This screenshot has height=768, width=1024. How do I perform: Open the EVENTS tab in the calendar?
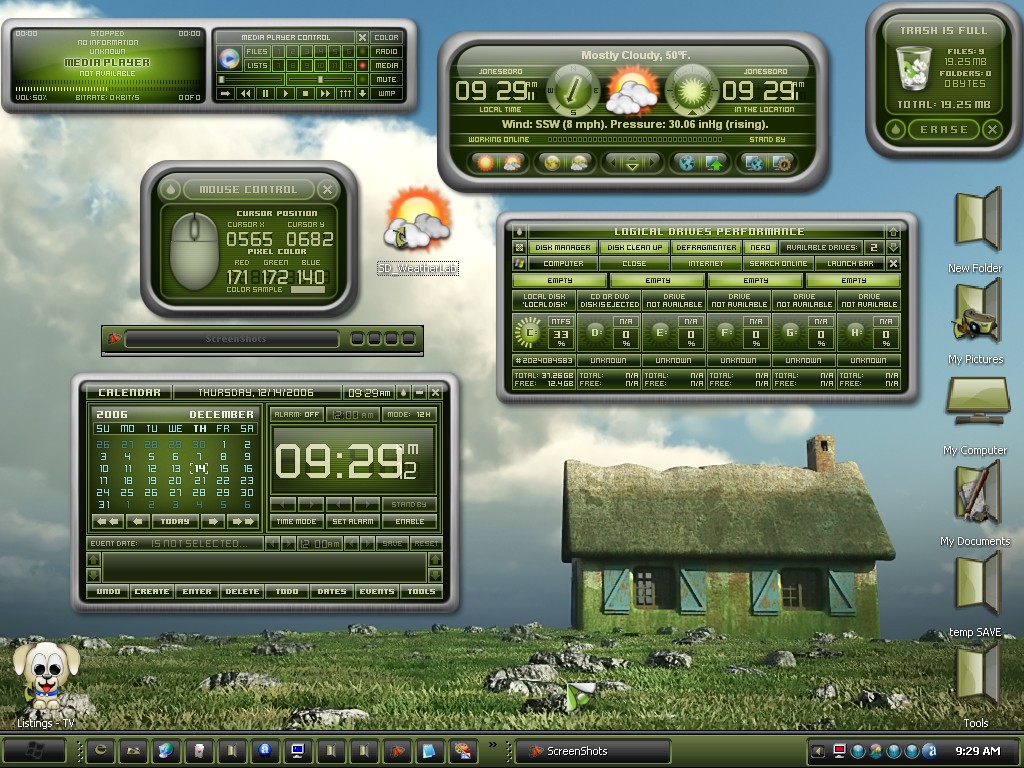377,592
